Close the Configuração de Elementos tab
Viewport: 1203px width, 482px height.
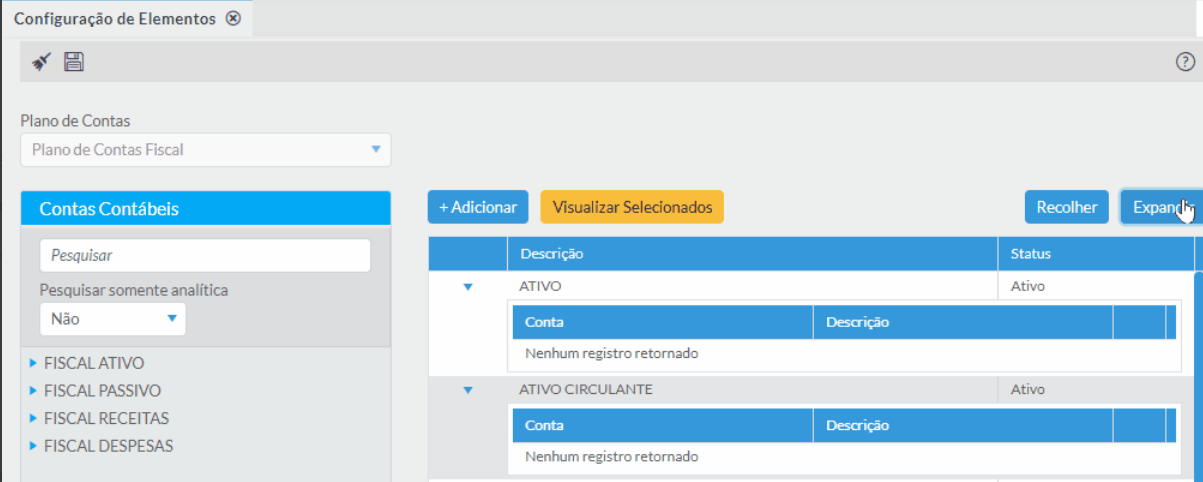point(233,18)
